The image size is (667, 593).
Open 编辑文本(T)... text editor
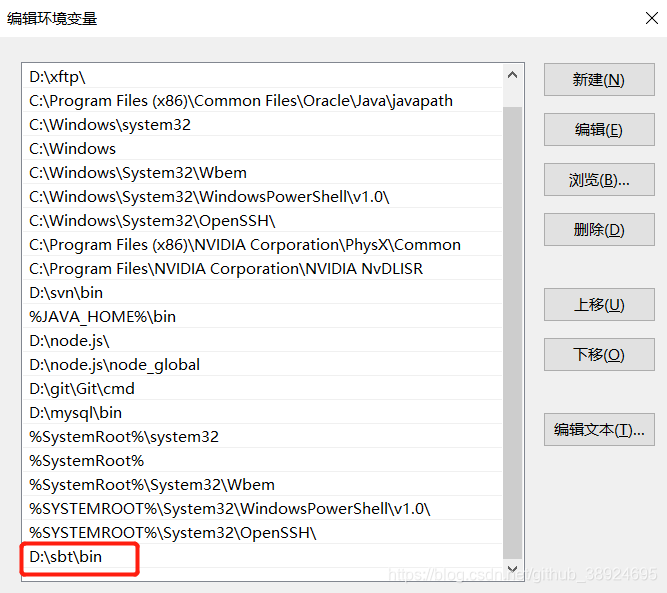pos(599,430)
